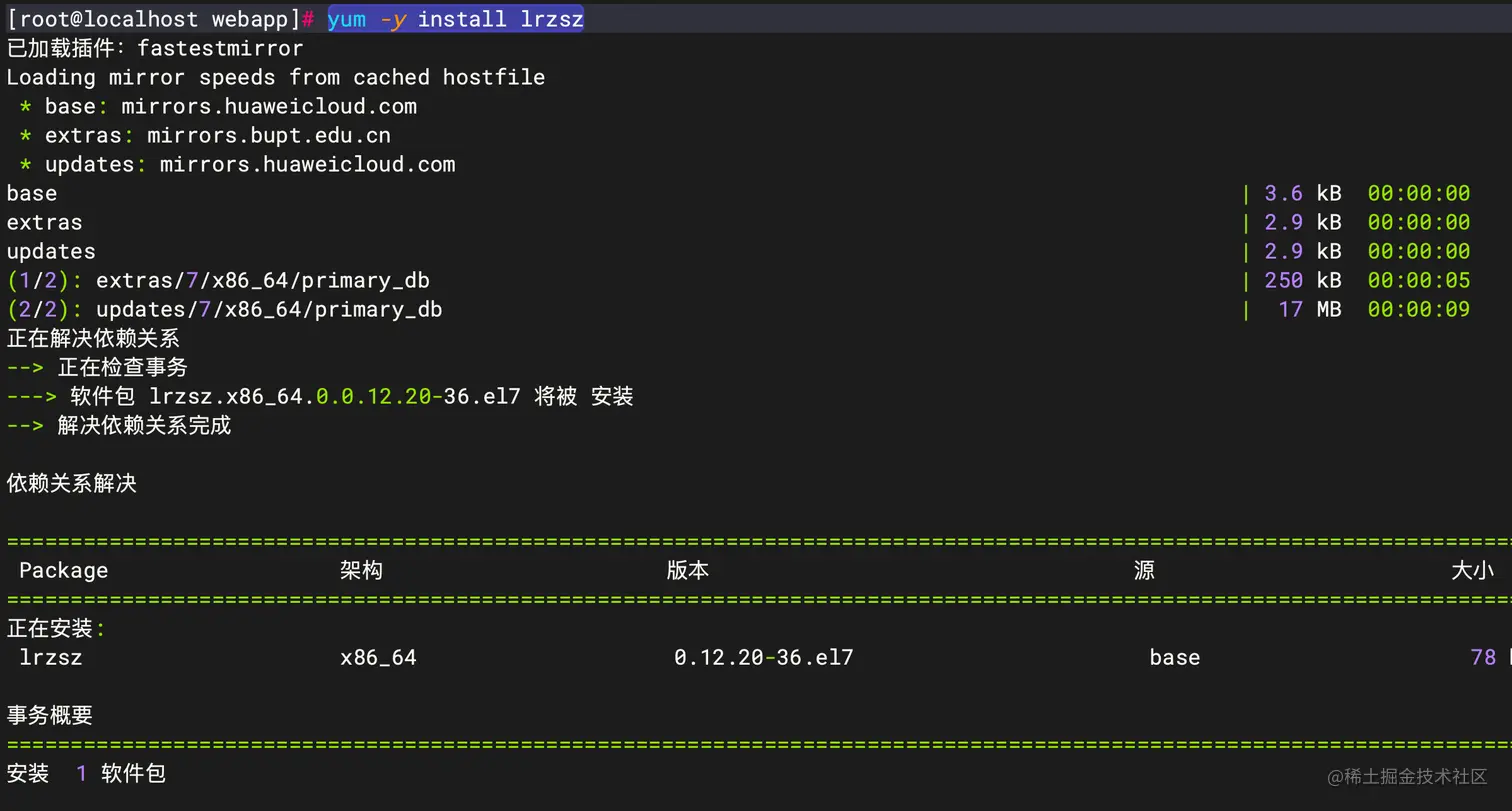The height and width of the screenshot is (811, 1512).
Task: Click the '事务概要' heading
Action: [50, 715]
